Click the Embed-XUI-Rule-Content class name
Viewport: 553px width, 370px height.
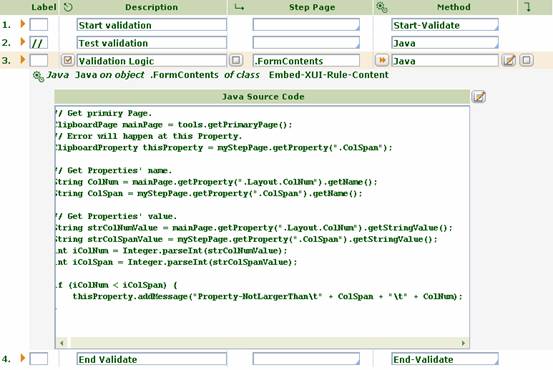point(329,75)
